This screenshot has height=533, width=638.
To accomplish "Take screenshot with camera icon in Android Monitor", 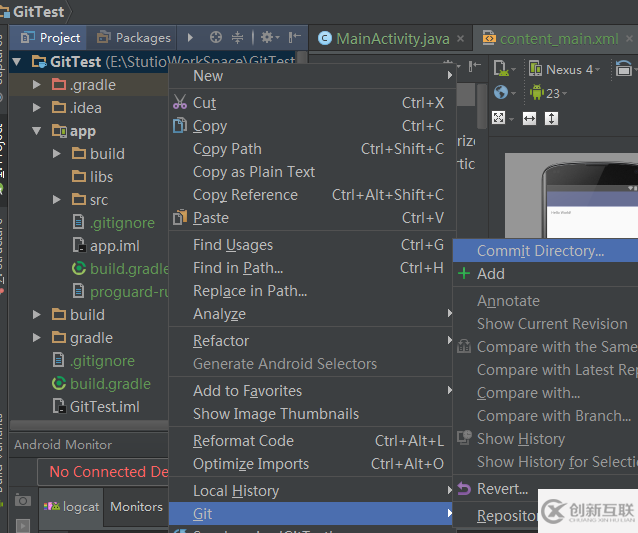I will [23, 500].
